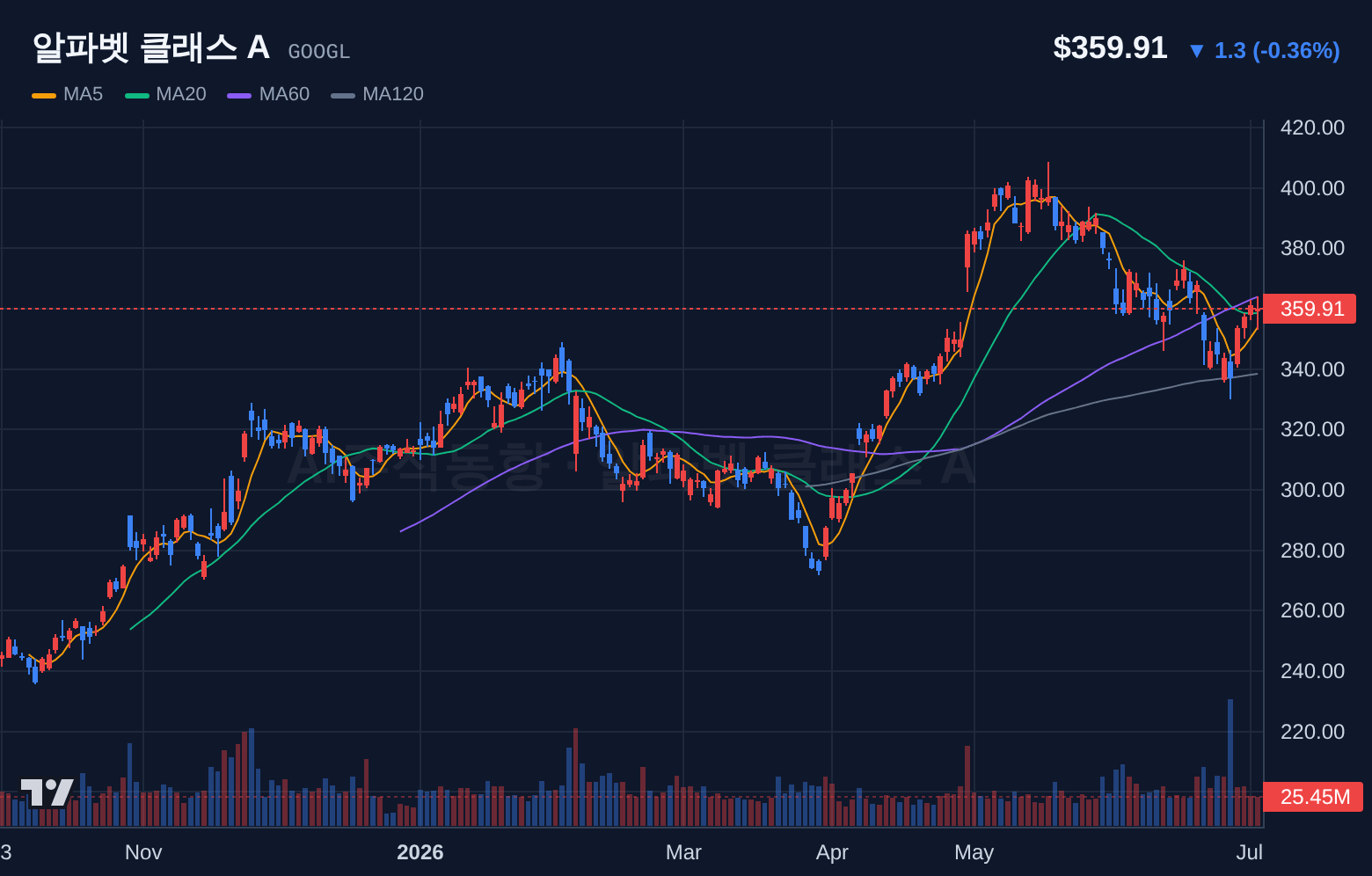The width and height of the screenshot is (1372, 876).
Task: Click the $359.91 current price header
Action: point(1110,47)
